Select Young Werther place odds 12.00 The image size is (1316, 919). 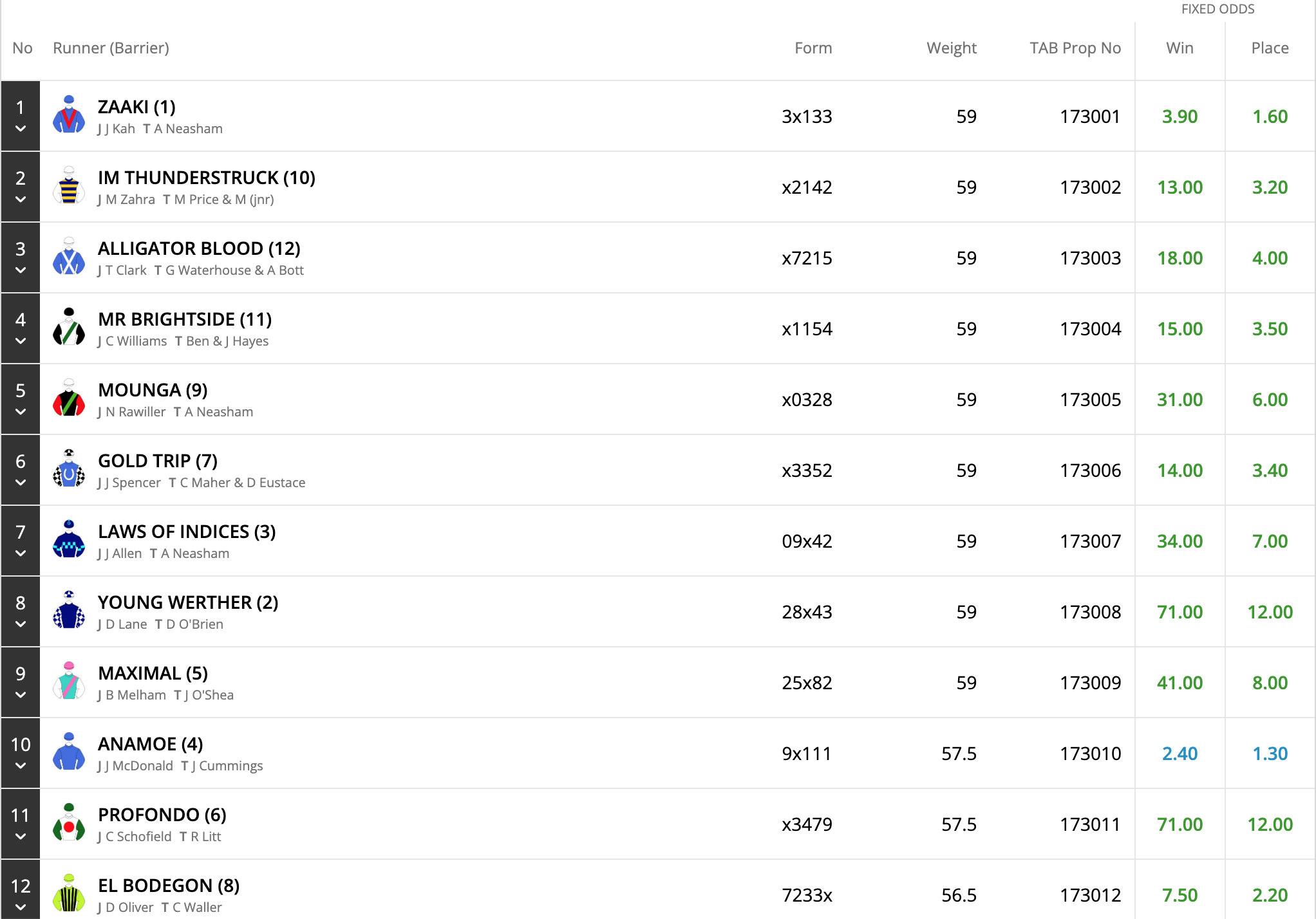point(1270,612)
